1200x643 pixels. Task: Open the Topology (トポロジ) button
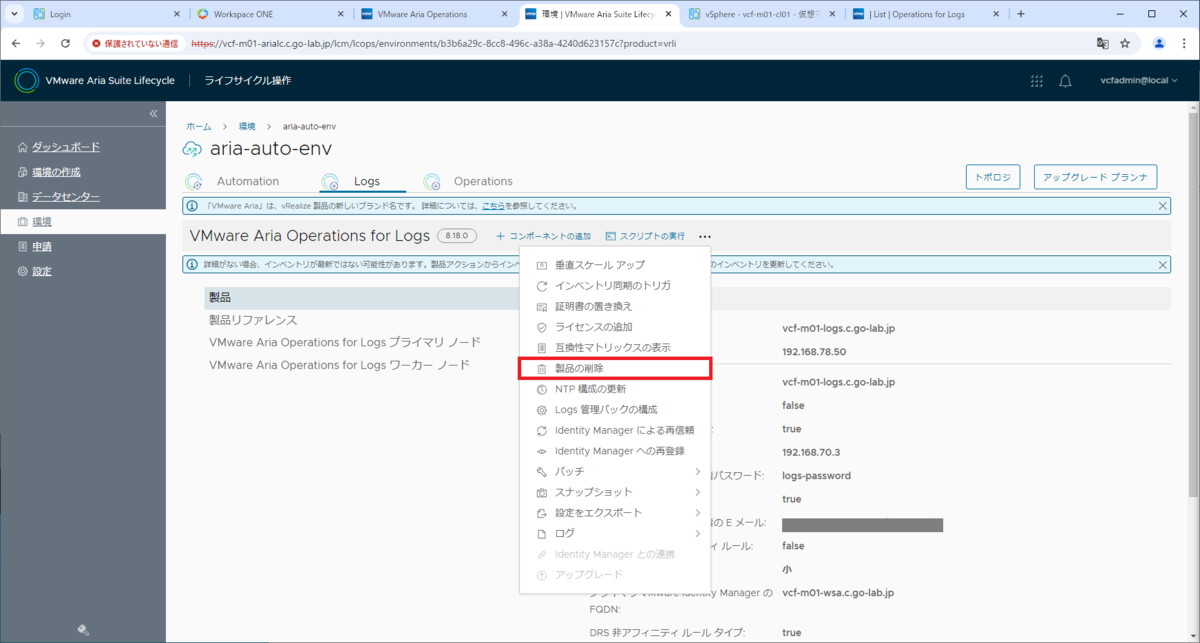click(x=993, y=177)
